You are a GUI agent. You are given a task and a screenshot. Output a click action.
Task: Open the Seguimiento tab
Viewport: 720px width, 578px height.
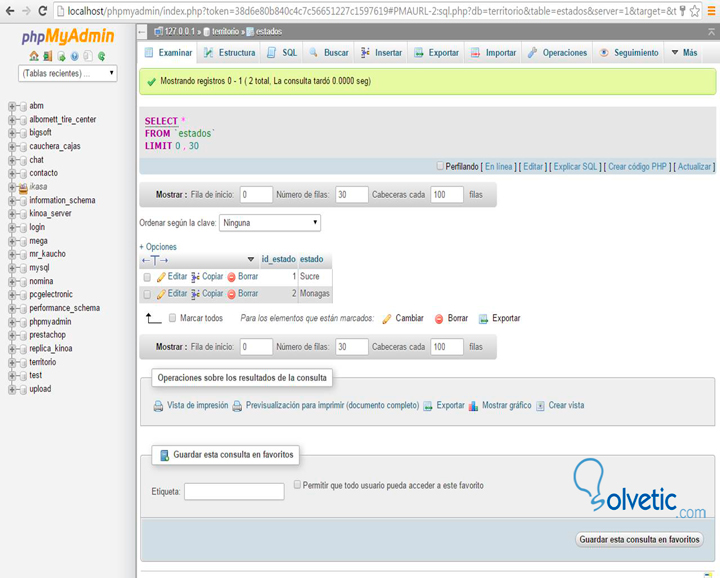(x=629, y=53)
